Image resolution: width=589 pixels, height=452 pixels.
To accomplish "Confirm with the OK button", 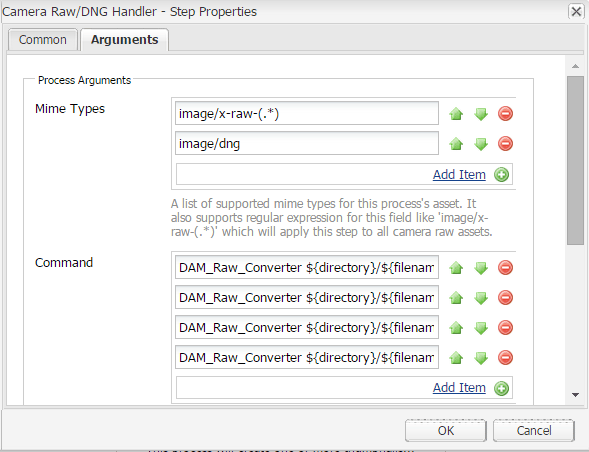I will [x=446, y=431].
